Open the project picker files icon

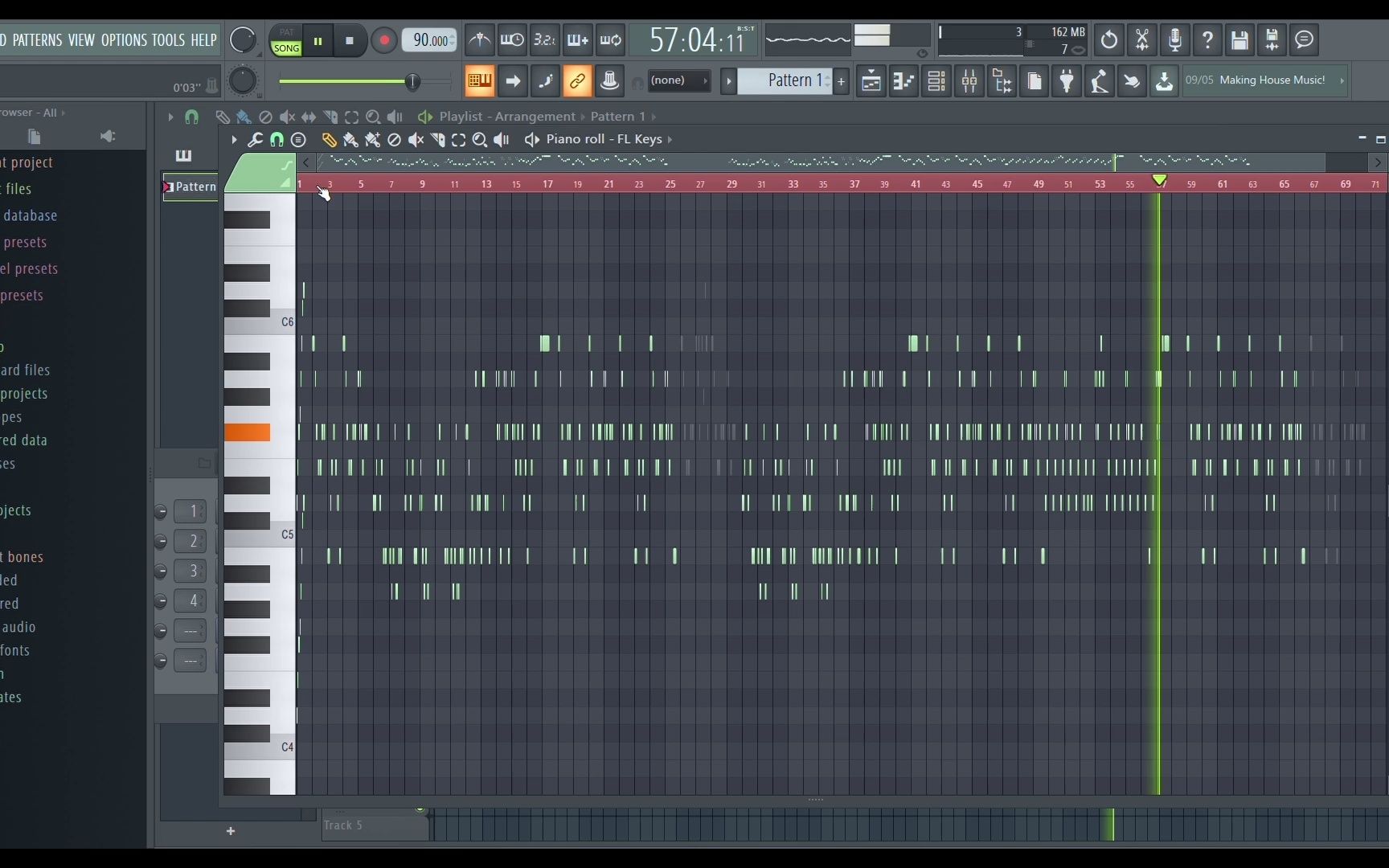[1035, 81]
